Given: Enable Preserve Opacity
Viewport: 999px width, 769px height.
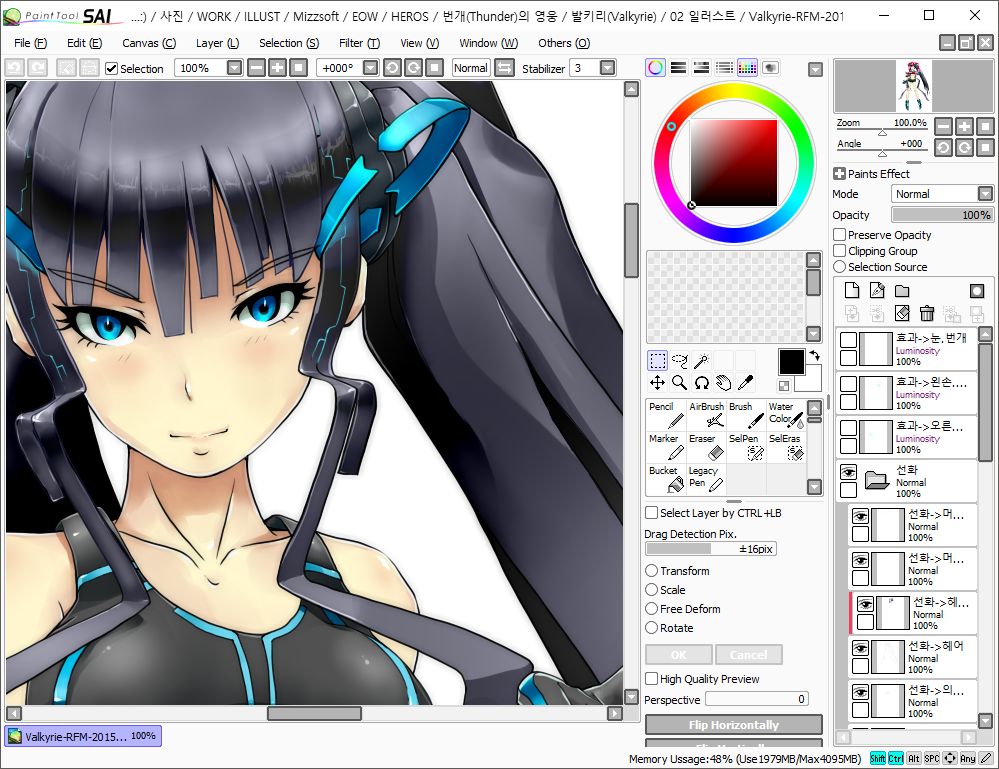Looking at the screenshot, I should (x=840, y=234).
